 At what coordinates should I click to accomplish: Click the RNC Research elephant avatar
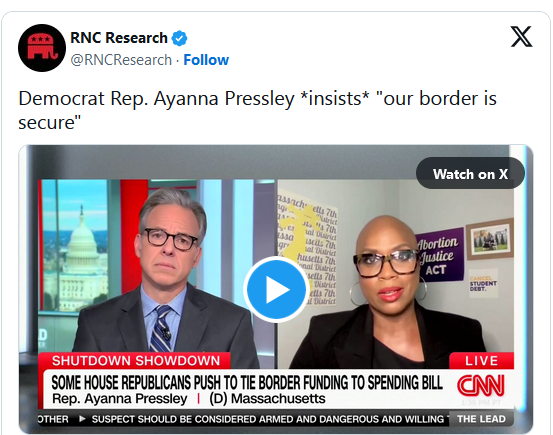coord(42,48)
